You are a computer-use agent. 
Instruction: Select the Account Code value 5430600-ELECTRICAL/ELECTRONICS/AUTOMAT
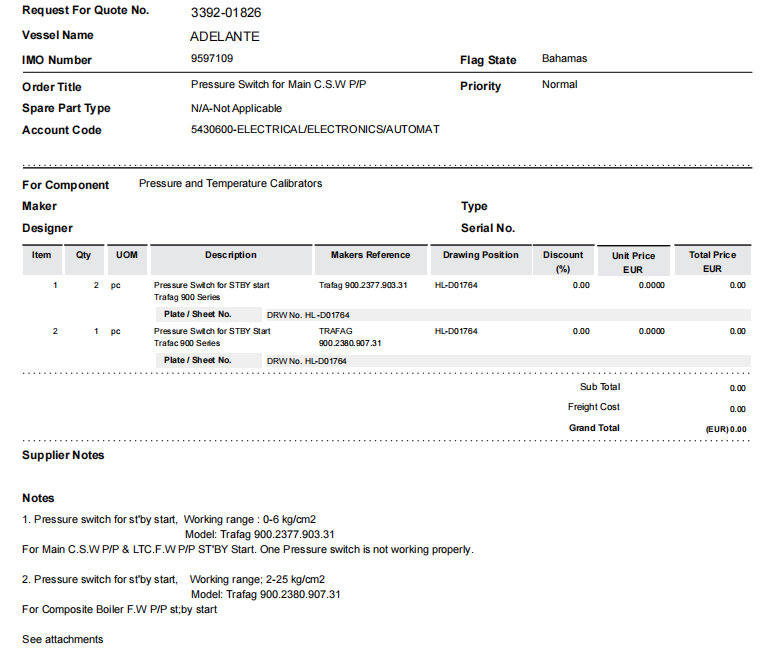[314, 130]
